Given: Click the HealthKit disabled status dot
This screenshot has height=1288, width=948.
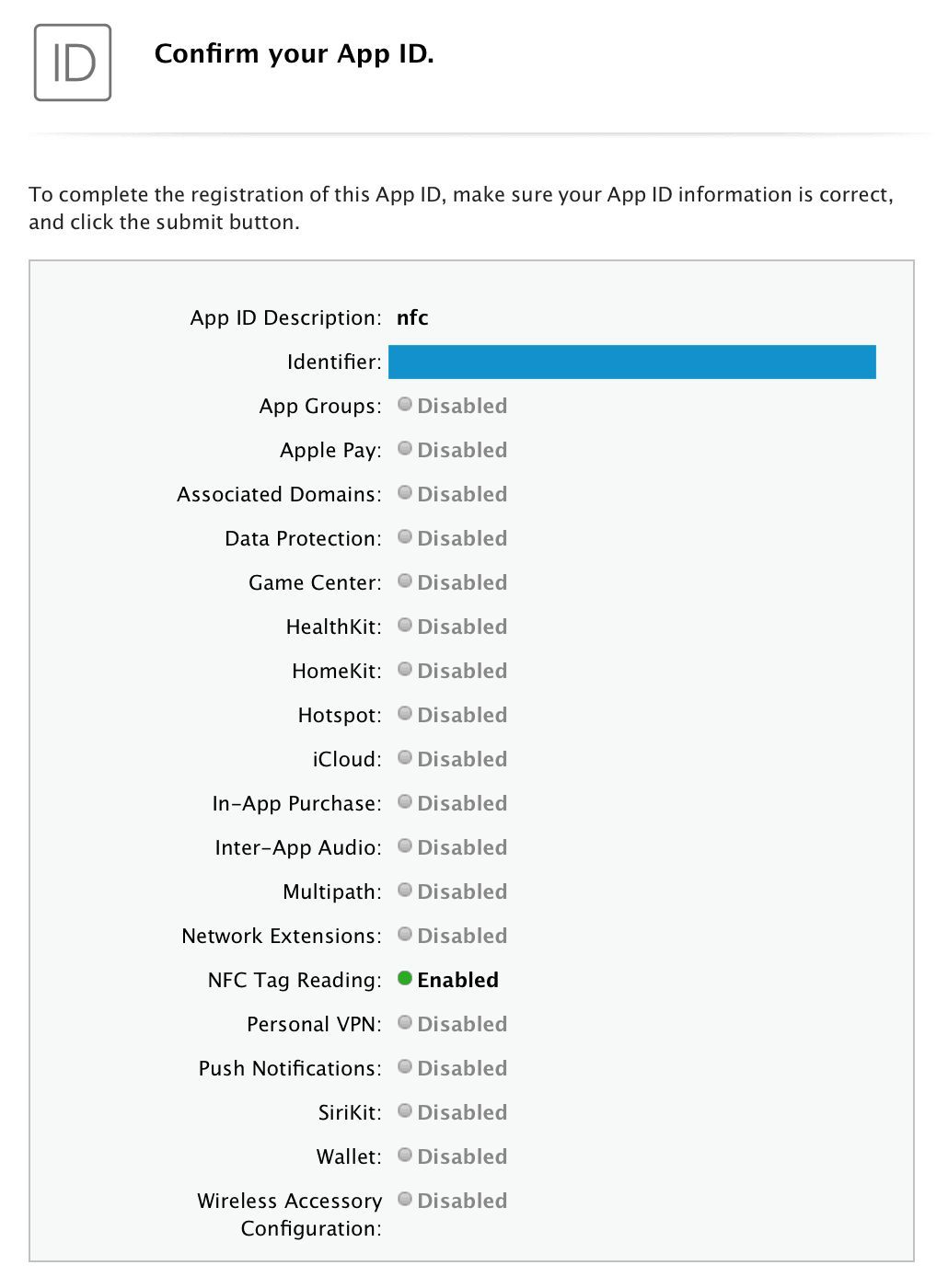Looking at the screenshot, I should point(405,625).
